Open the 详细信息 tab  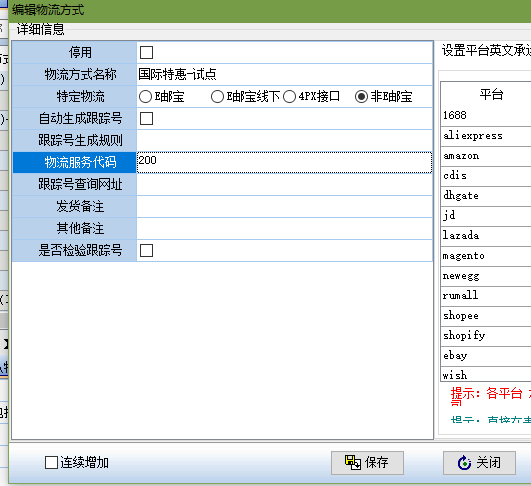coord(41,29)
